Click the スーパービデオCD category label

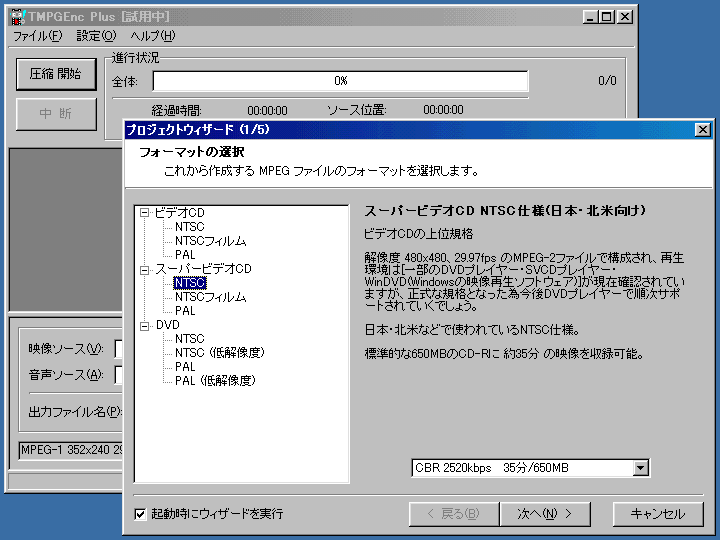pos(203,269)
